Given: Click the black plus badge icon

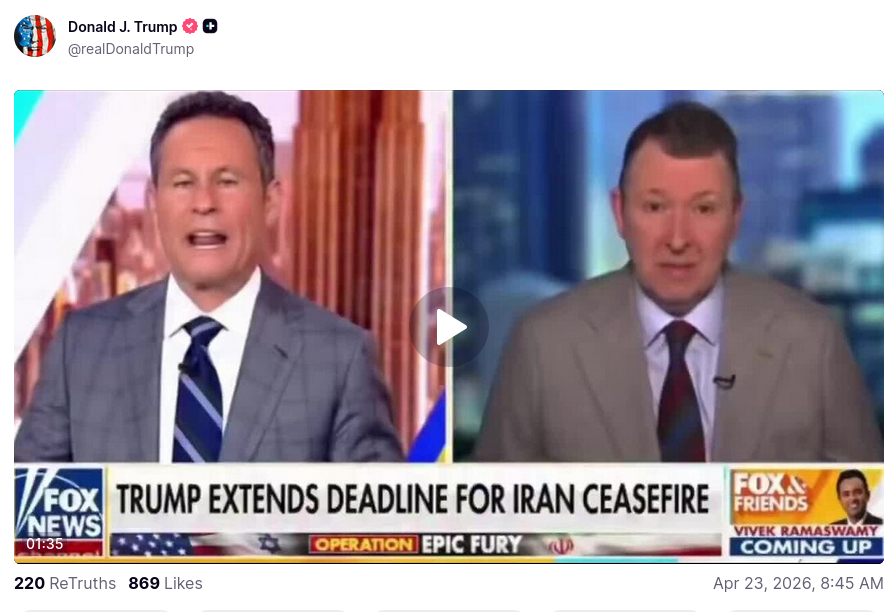Looking at the screenshot, I should [x=210, y=26].
